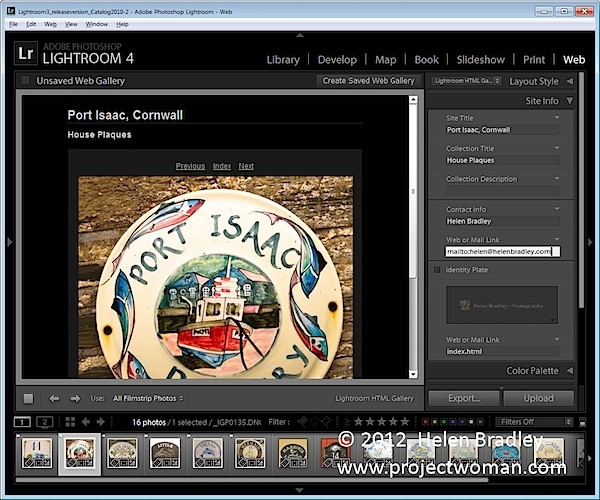Open the Filters Off dropdown

coord(534,422)
